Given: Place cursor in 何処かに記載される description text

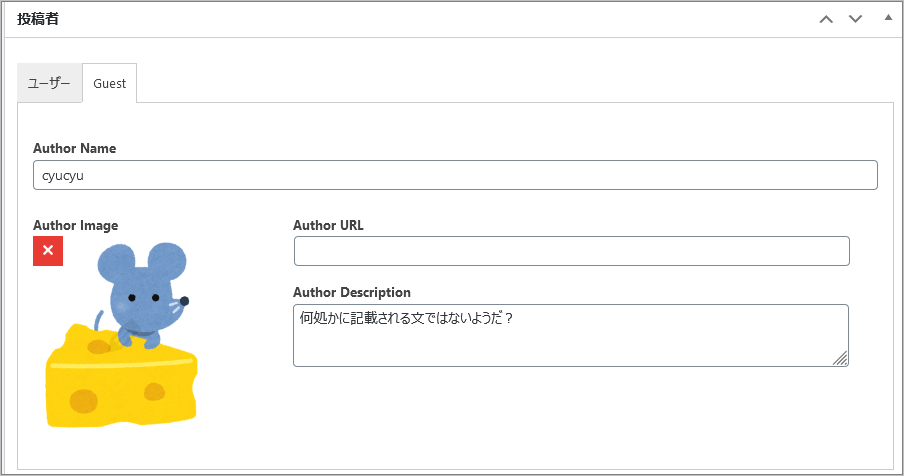Looking at the screenshot, I should click(406, 318).
